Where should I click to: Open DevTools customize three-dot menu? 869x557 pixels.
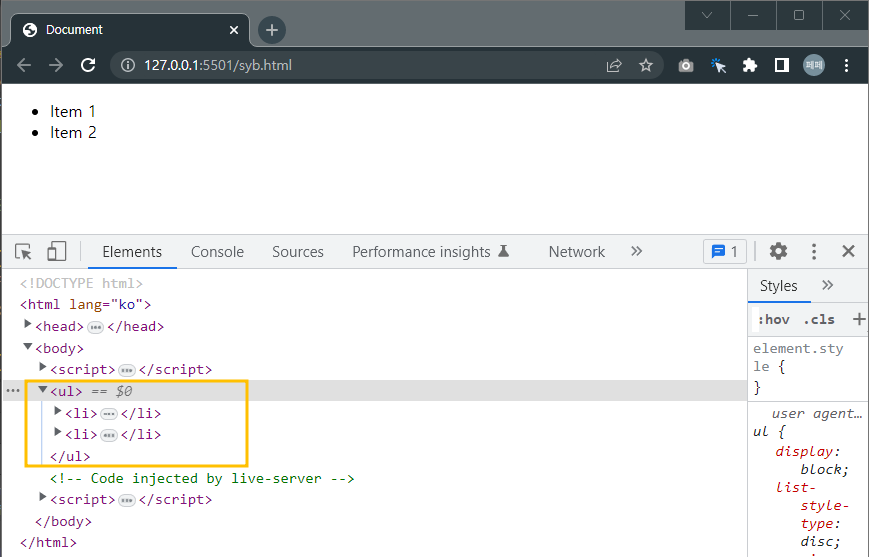pyautogui.click(x=814, y=252)
